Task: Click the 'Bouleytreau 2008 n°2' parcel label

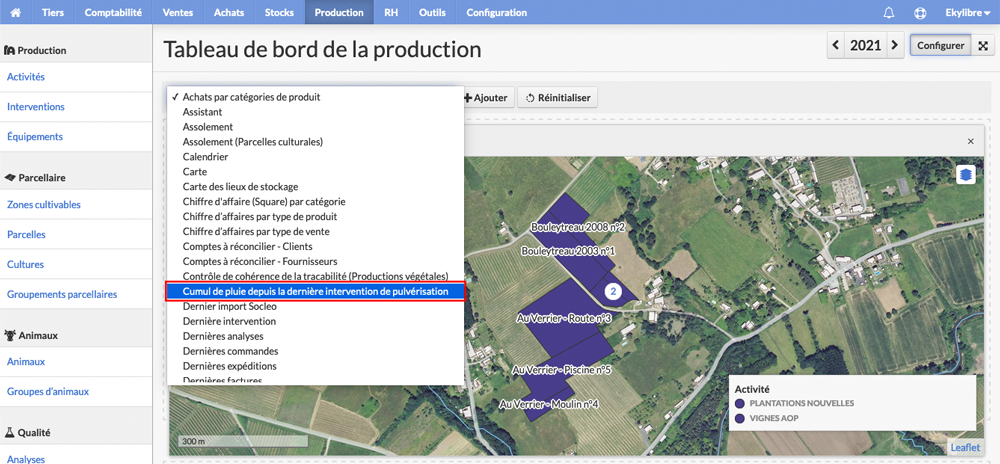Action: click(x=577, y=227)
